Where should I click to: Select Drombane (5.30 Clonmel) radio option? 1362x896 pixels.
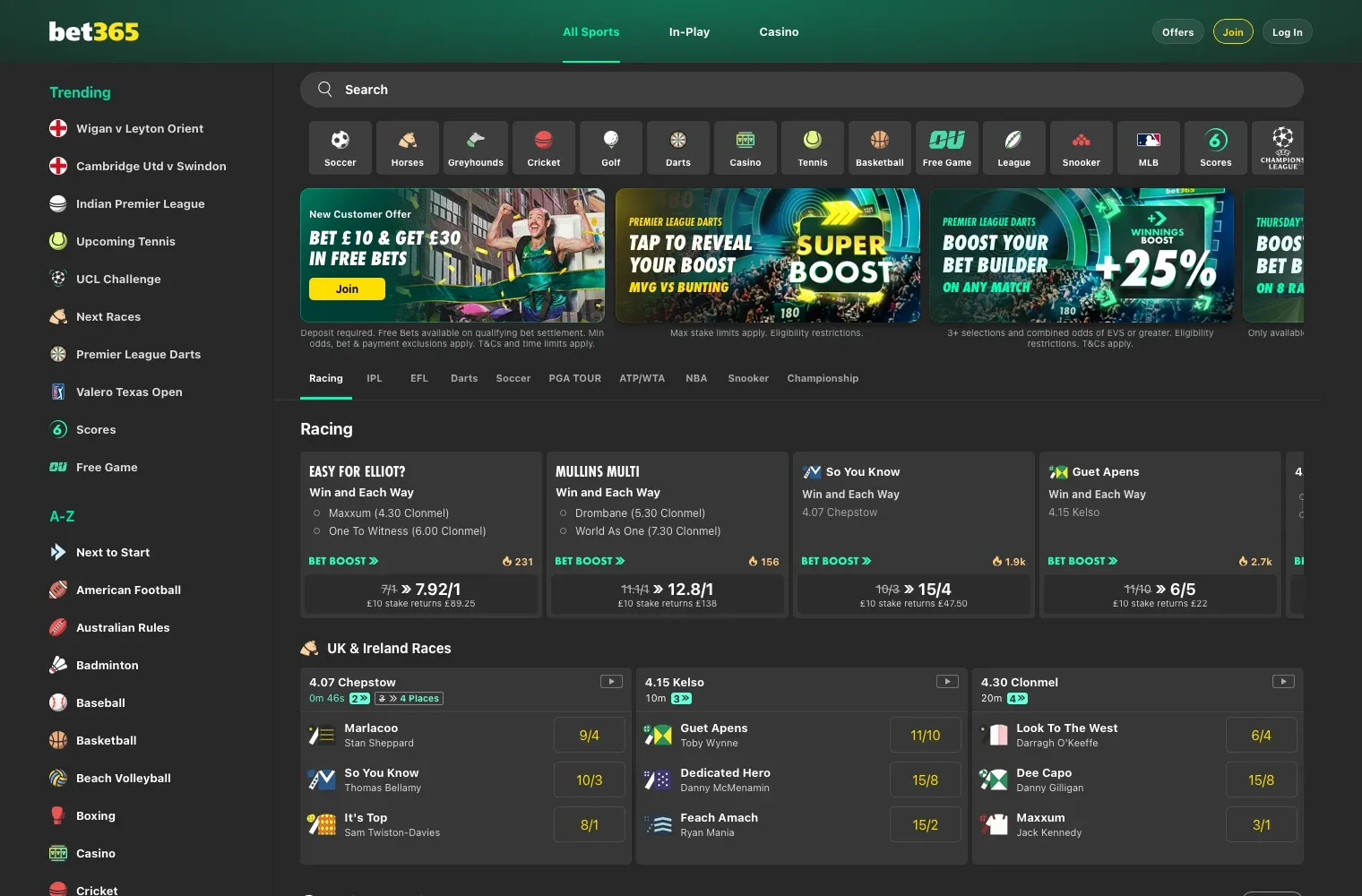pyautogui.click(x=564, y=513)
